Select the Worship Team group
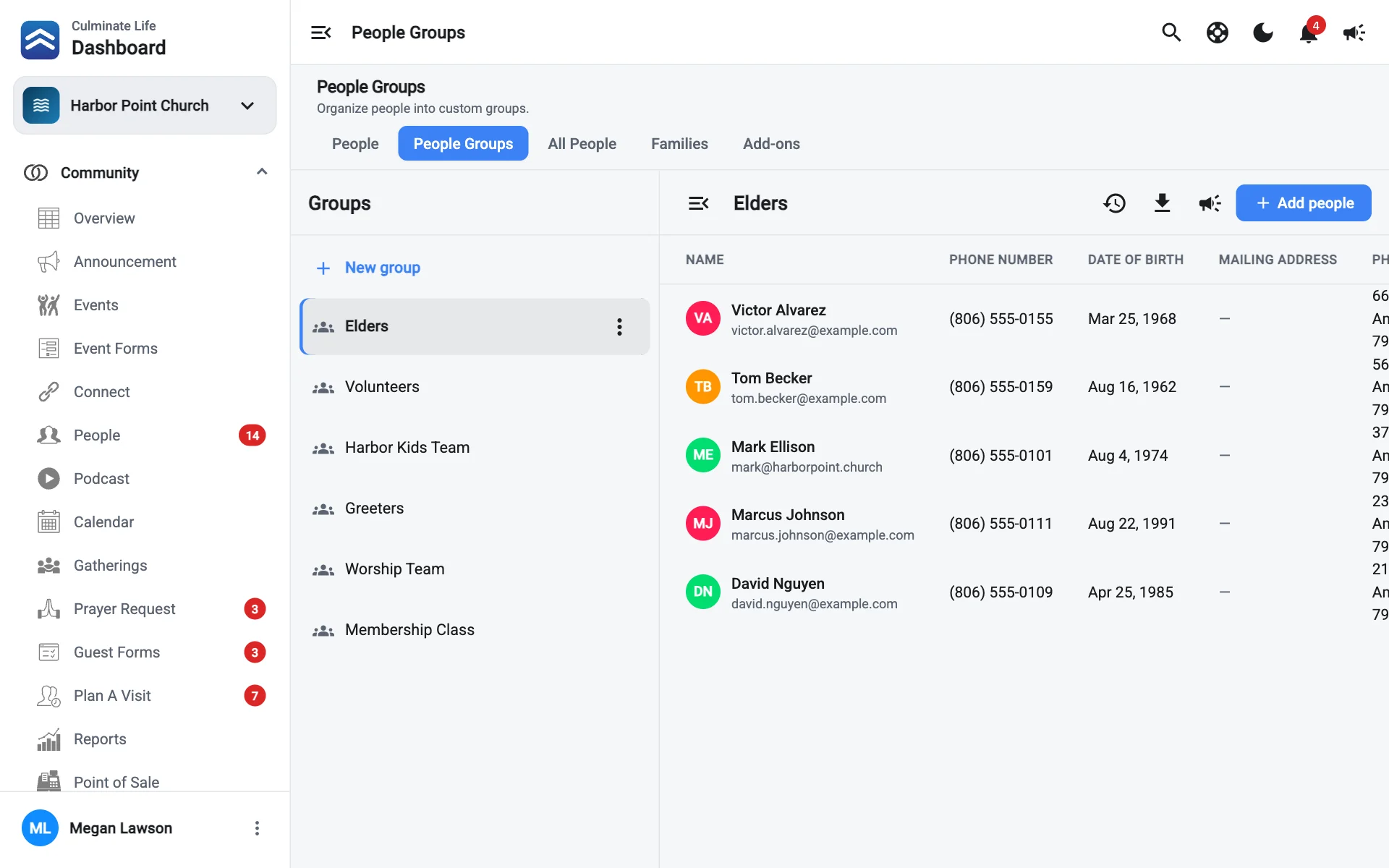 475,569
